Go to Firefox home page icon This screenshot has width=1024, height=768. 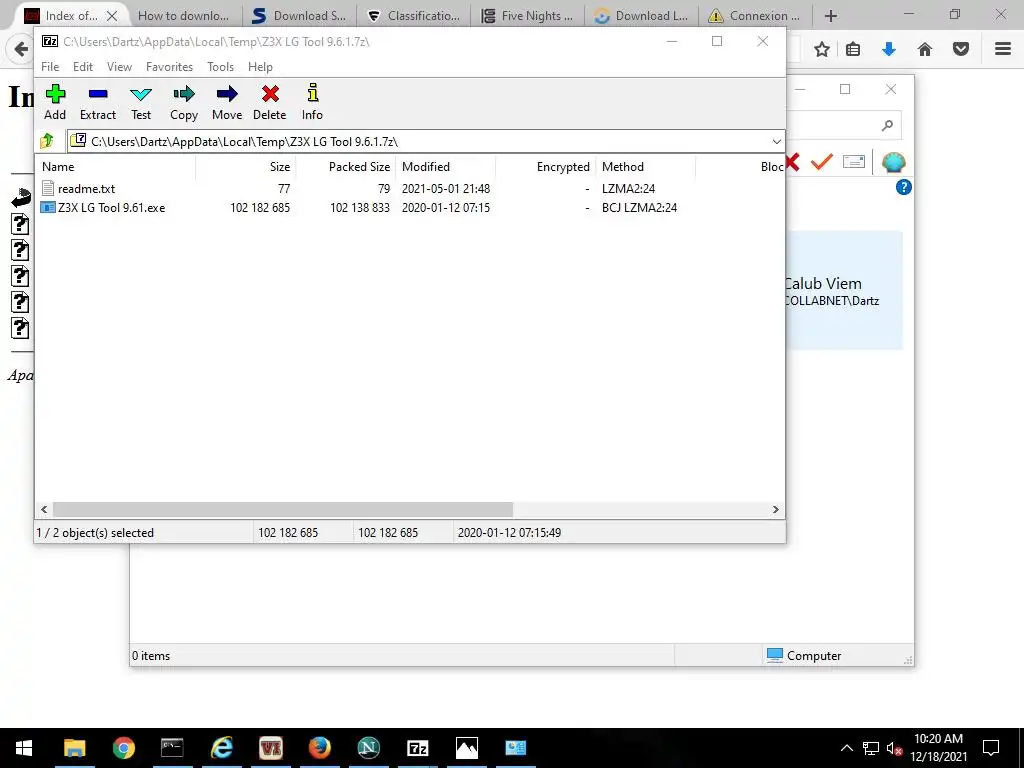pyautogui.click(x=925, y=49)
